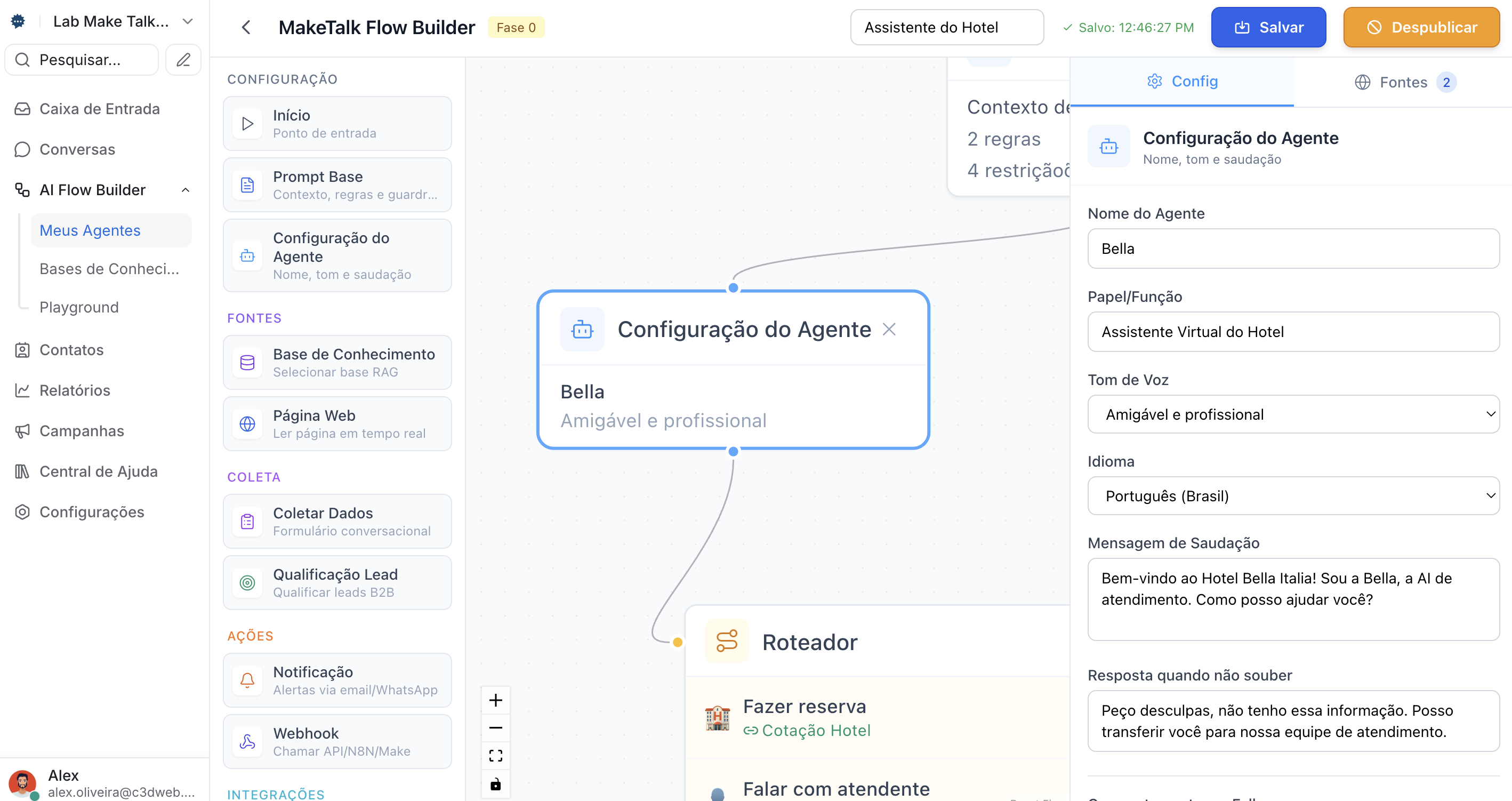Viewport: 1512px width, 801px height.
Task: Select the Conversas chat icon
Action: click(x=22, y=149)
